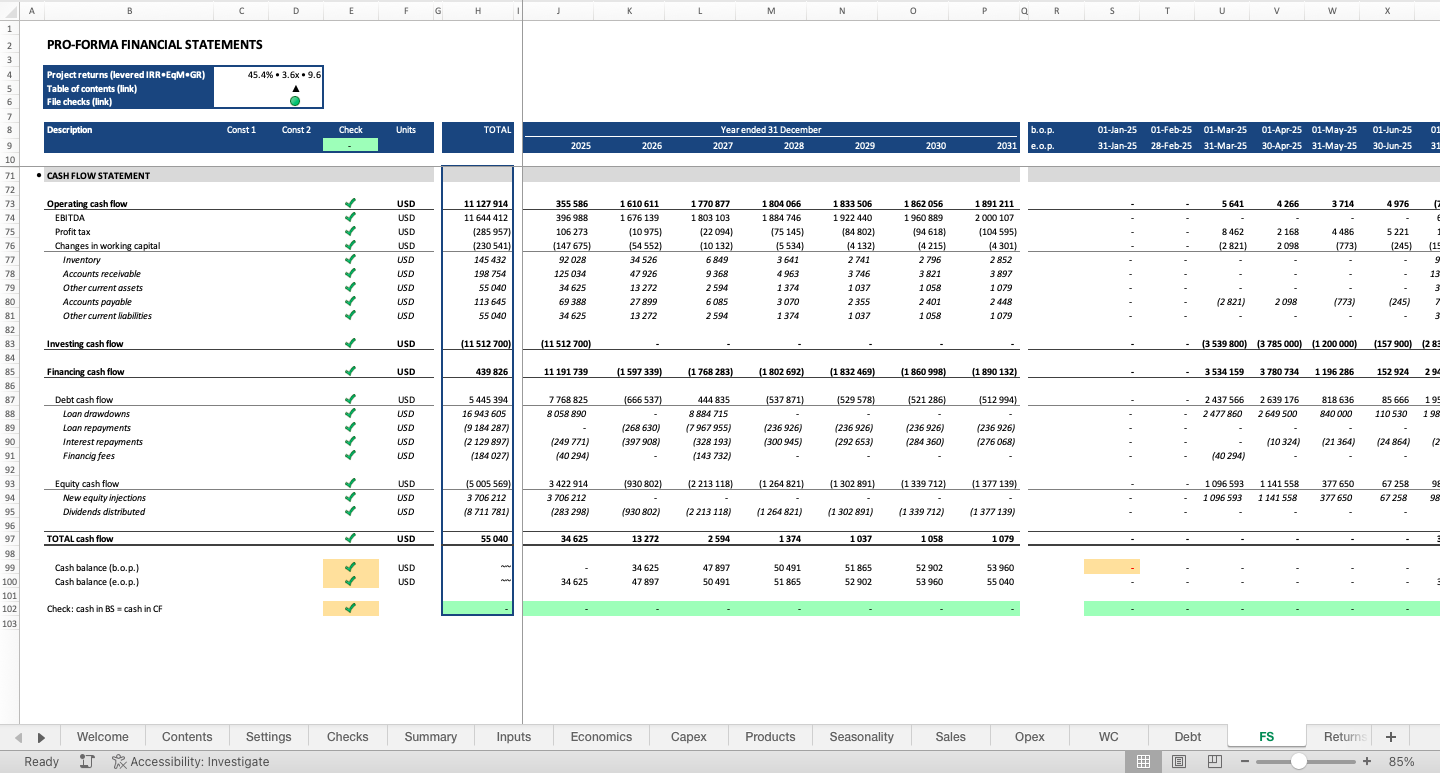1440x773 pixels.
Task: Click the Table of contents (link) cell
Action: pyautogui.click(x=129, y=88)
